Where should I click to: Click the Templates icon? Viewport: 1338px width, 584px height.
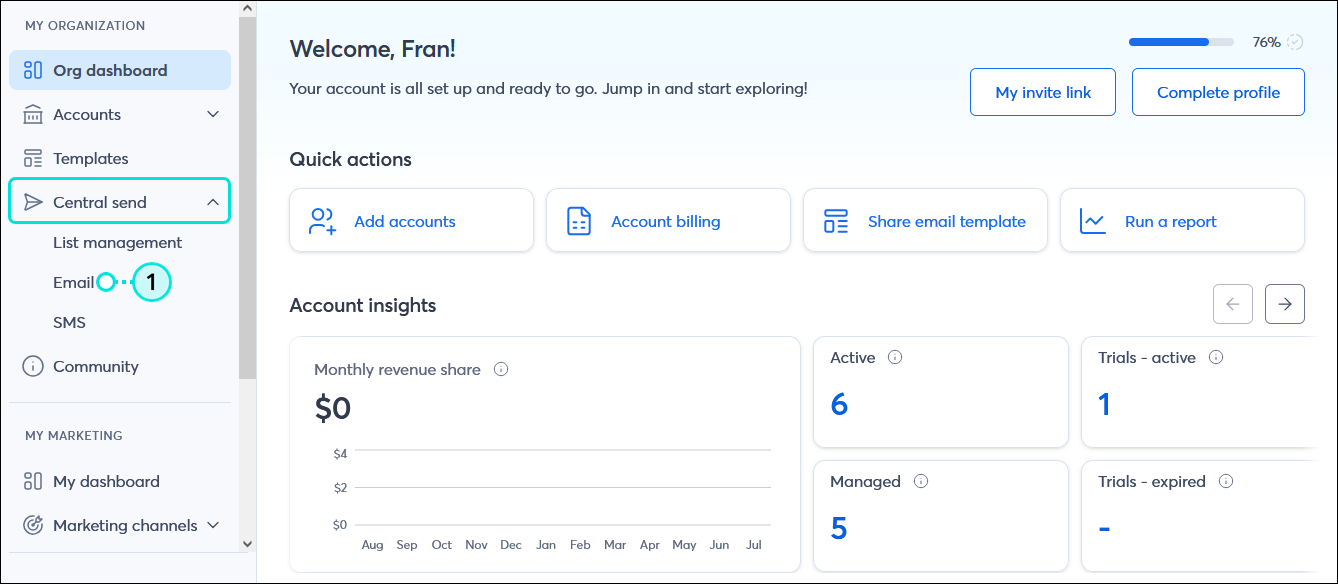click(x=31, y=158)
